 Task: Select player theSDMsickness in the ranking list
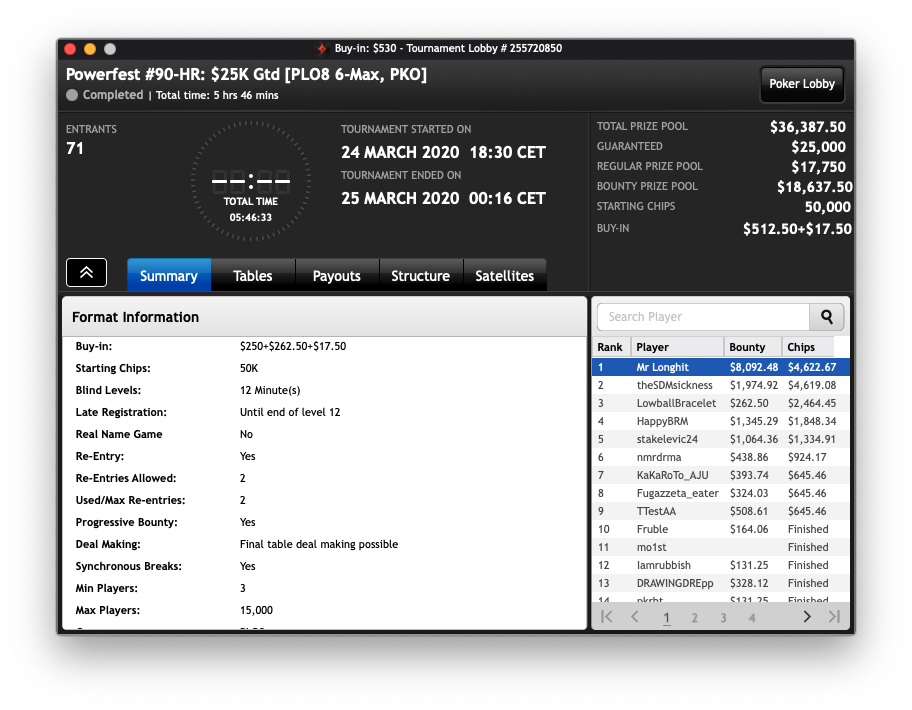tap(674, 385)
